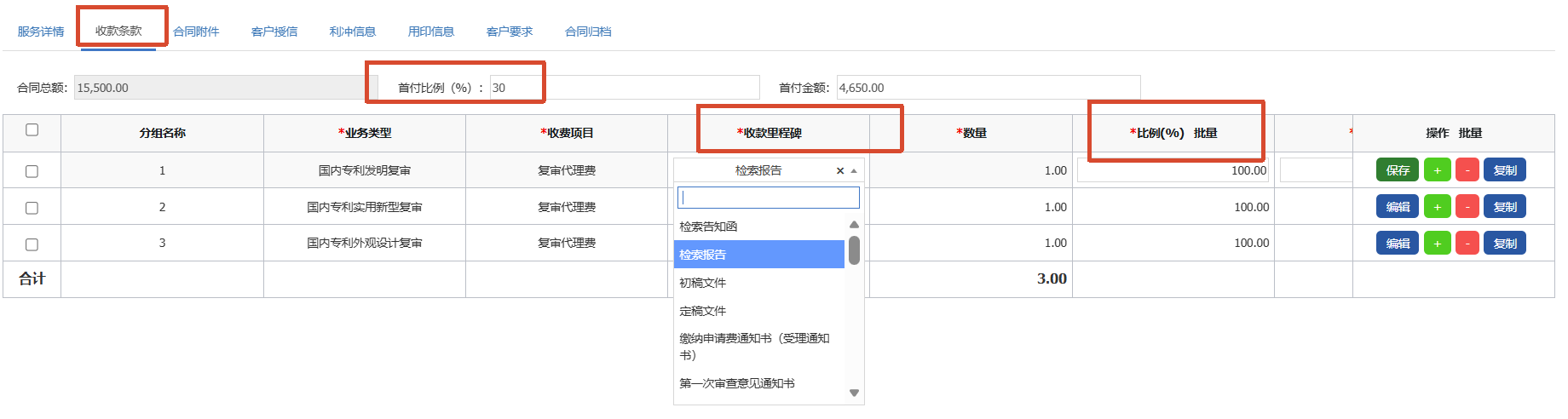Click the quantity total 3.00
The height and width of the screenshot is (419, 1568).
(x=1052, y=279)
